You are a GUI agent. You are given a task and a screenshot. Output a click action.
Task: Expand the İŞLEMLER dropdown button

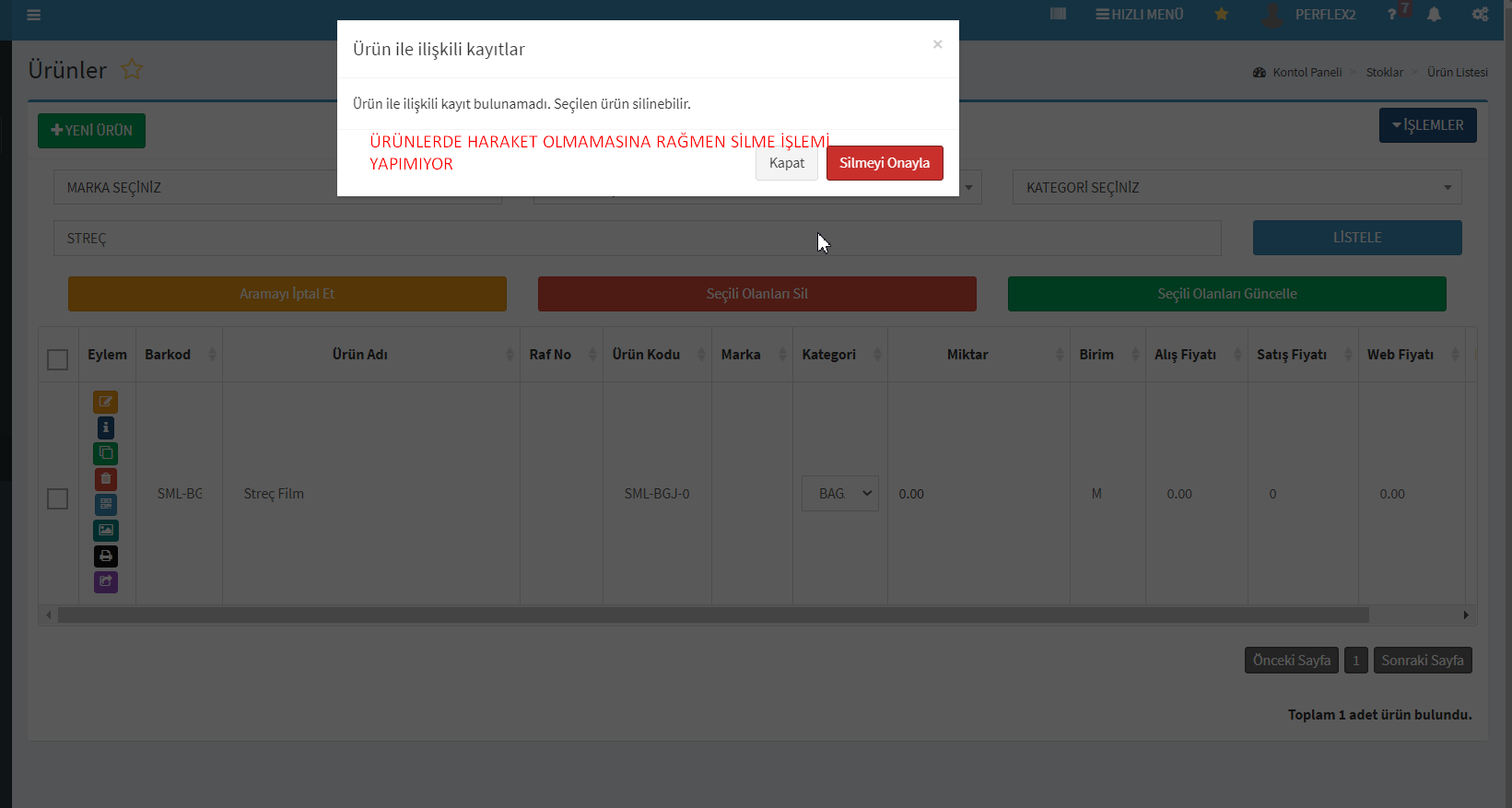point(1427,125)
